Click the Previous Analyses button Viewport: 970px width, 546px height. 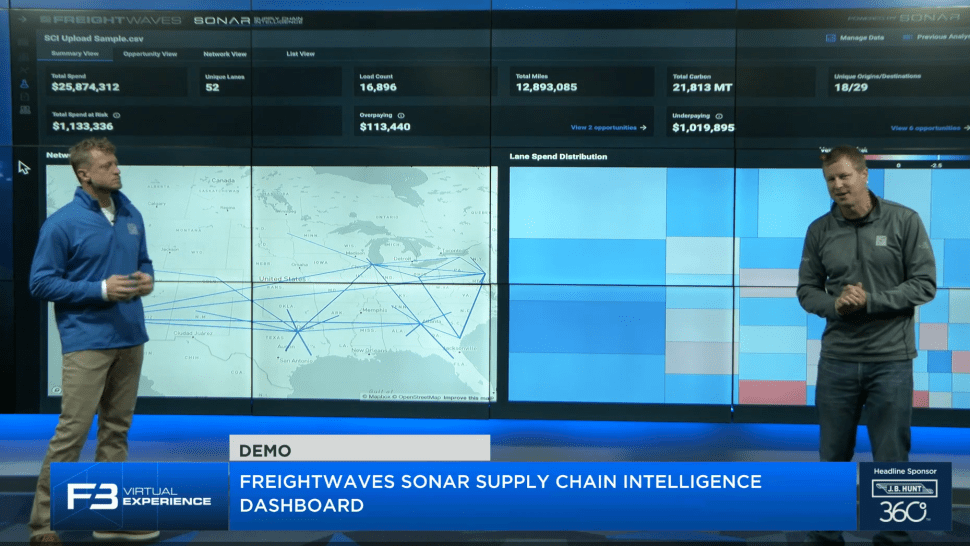click(x=936, y=37)
